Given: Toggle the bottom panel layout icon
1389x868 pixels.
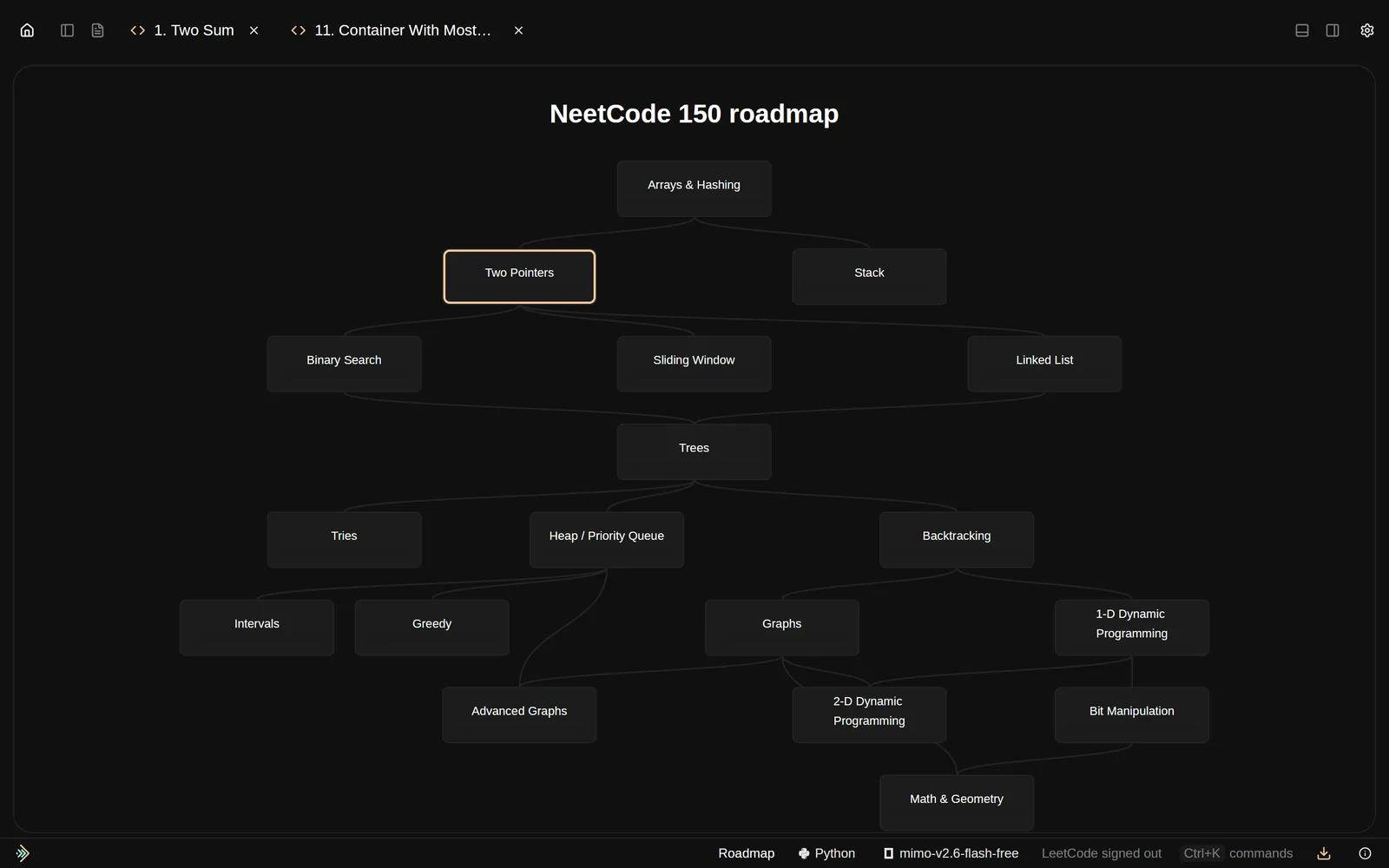Looking at the screenshot, I should click(x=1302, y=30).
